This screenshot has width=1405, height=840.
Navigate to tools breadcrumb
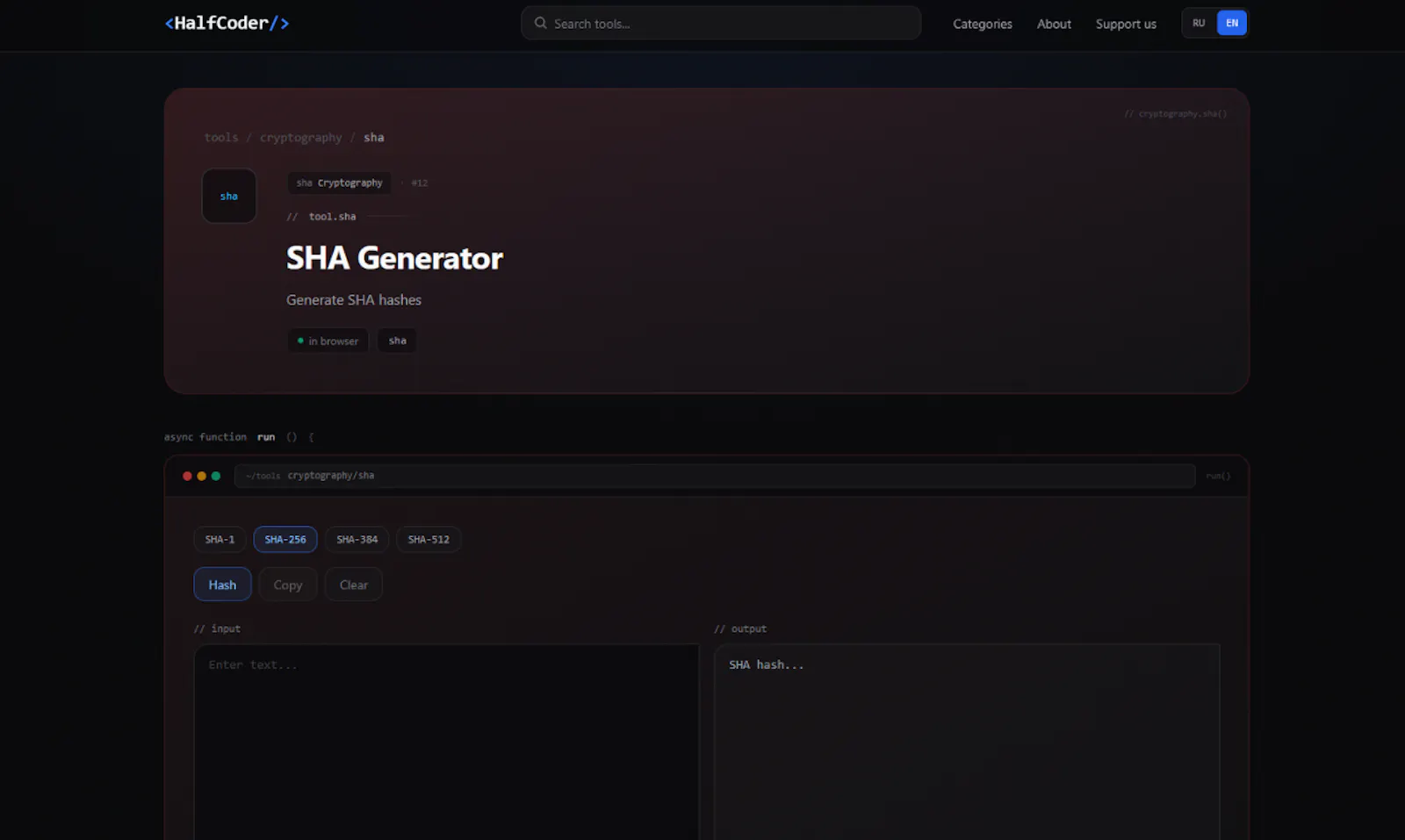click(221, 138)
